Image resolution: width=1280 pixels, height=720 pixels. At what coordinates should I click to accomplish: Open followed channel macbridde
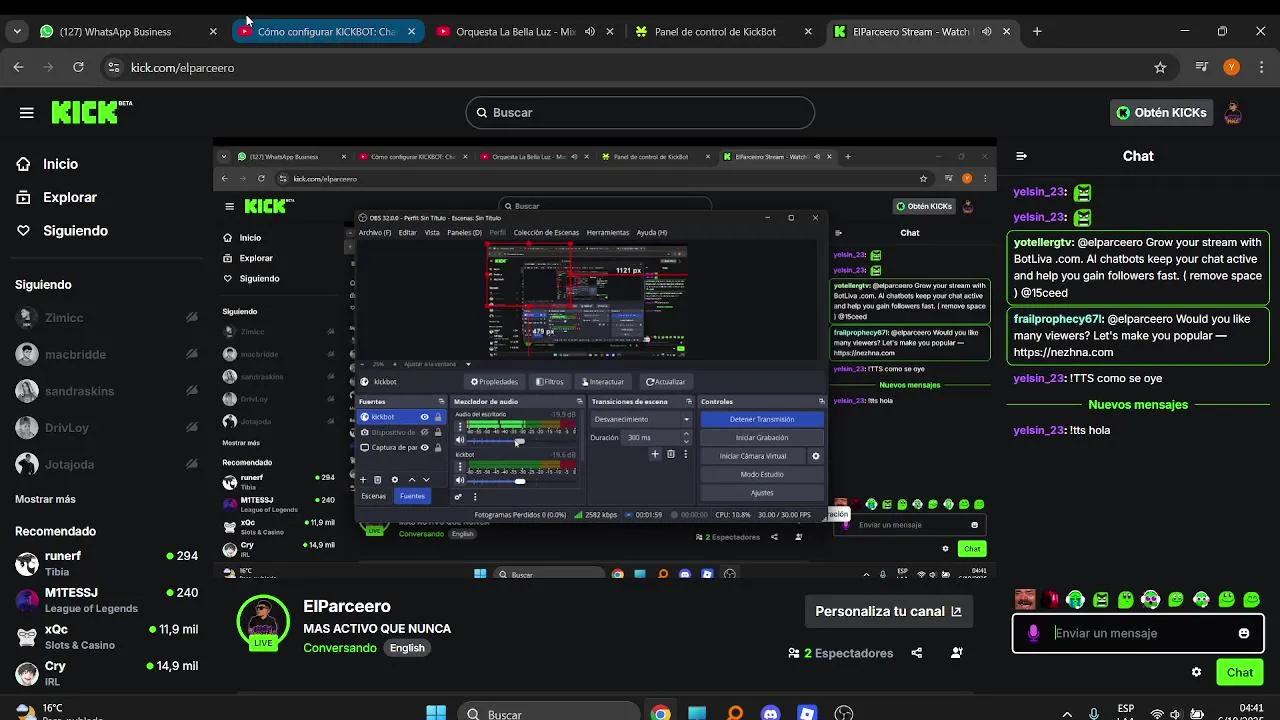click(x=105, y=354)
